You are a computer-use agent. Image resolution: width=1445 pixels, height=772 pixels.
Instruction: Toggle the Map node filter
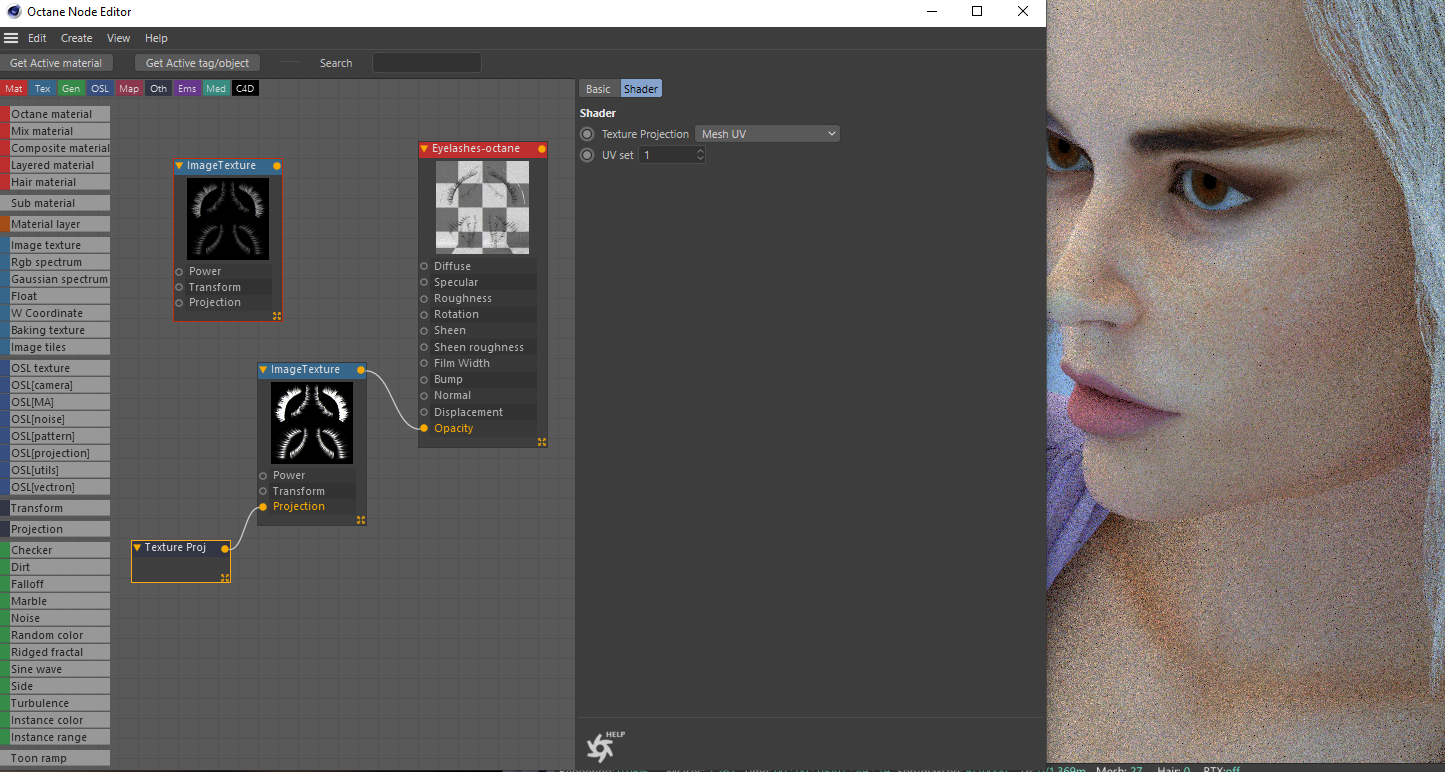[x=129, y=89]
